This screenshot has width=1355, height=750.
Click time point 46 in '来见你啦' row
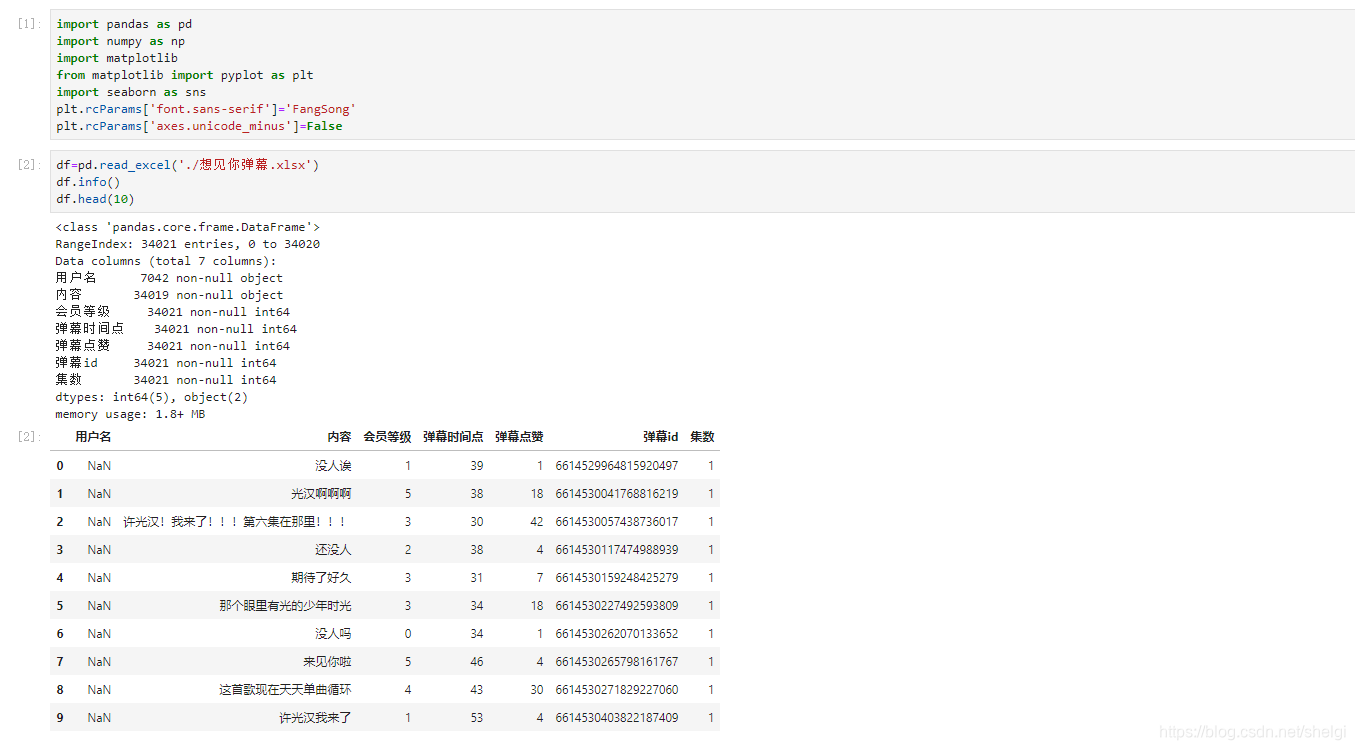[x=477, y=662]
